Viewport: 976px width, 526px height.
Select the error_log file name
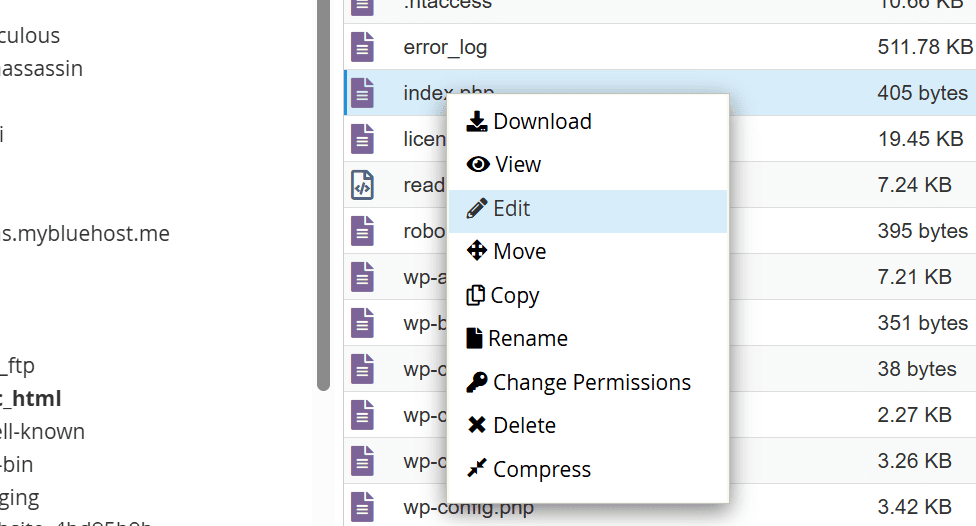click(445, 47)
